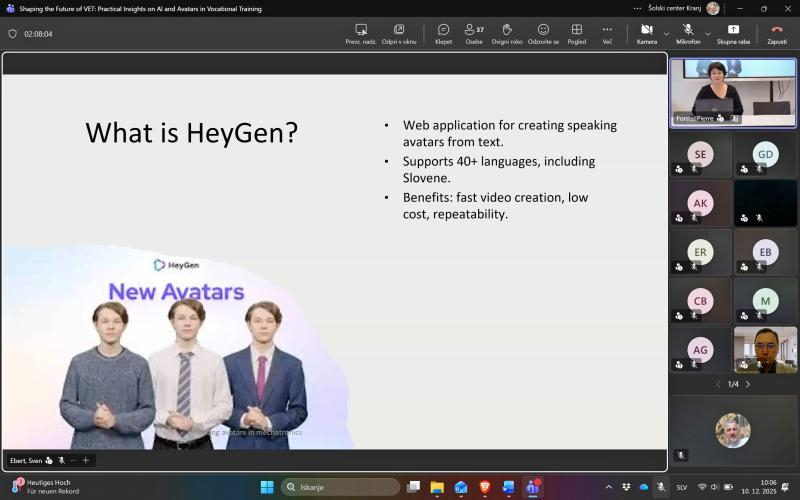Screen dimensions: 800x500
Task: Click the Iskanje taskbar search box
Action: coord(338,487)
